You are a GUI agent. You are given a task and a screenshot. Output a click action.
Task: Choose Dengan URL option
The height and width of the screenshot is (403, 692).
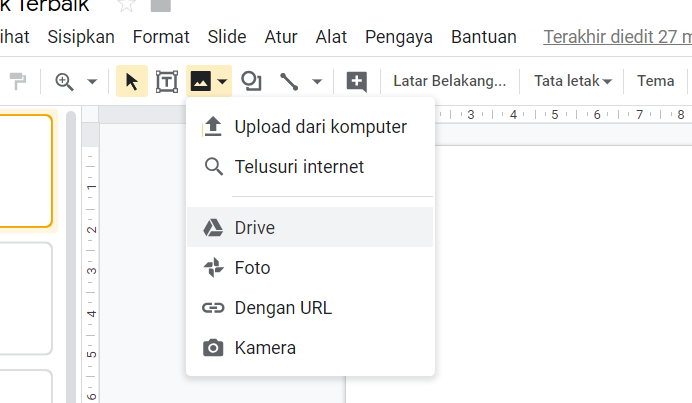click(310, 308)
